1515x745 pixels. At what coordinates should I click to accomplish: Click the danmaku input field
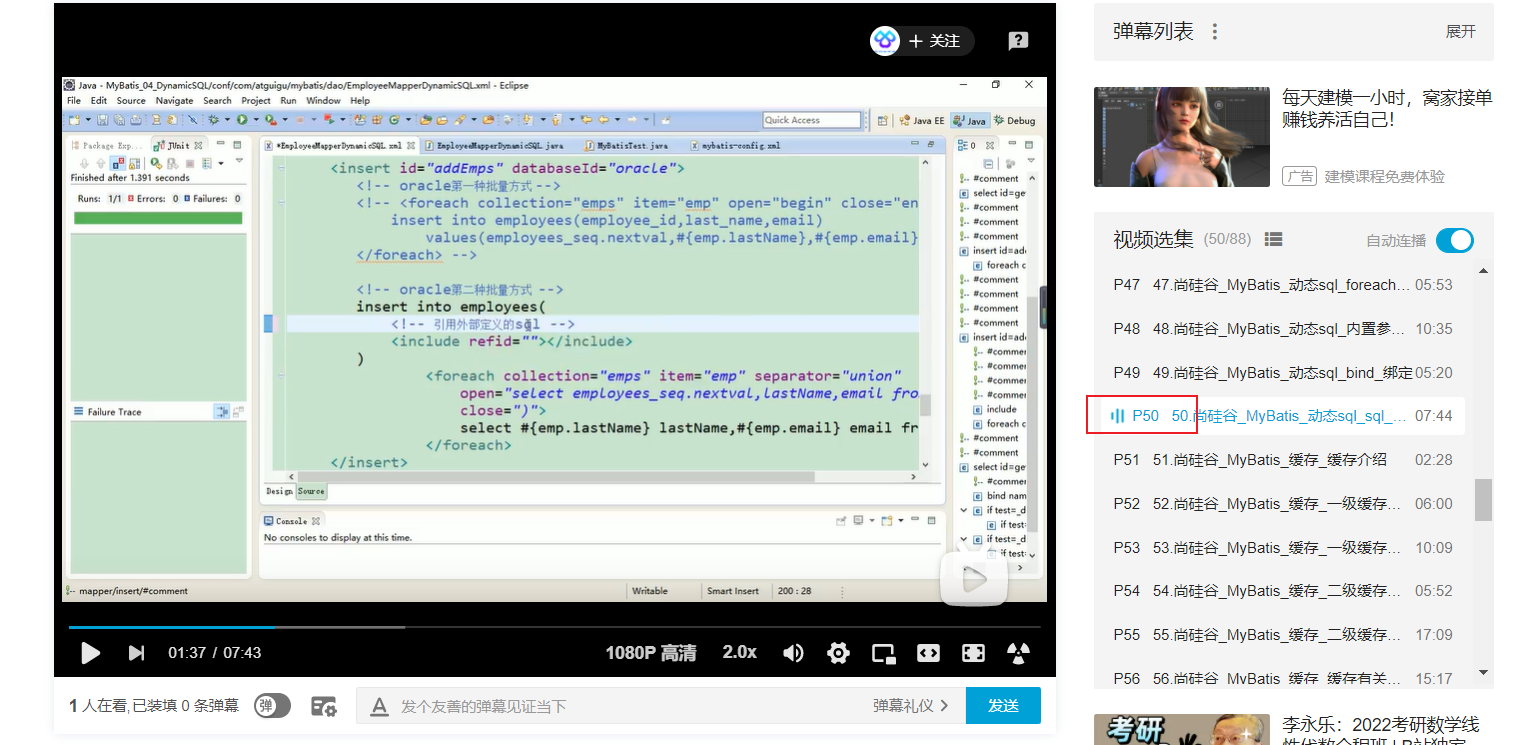tap(600, 706)
